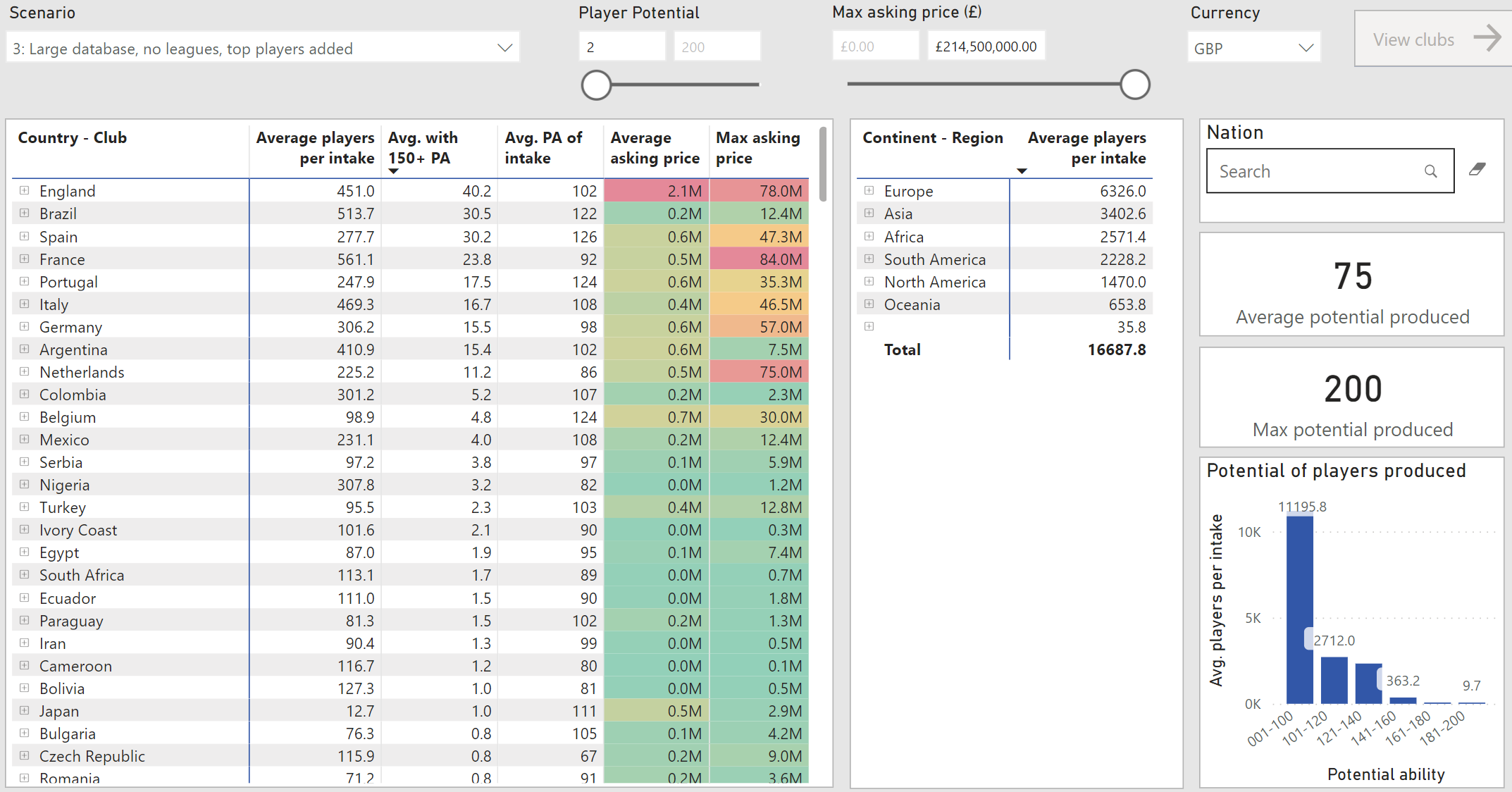Viewport: 1512px width, 792px height.
Task: Sort by Average players per intake in country table
Action: [315, 147]
